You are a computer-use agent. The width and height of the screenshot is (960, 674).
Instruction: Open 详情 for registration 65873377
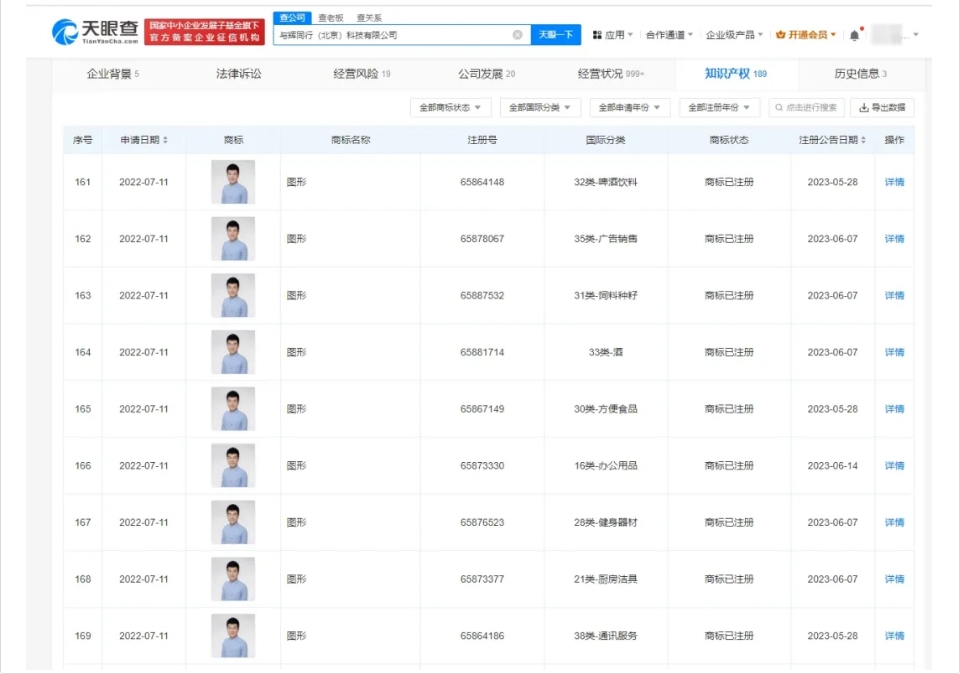click(894, 579)
